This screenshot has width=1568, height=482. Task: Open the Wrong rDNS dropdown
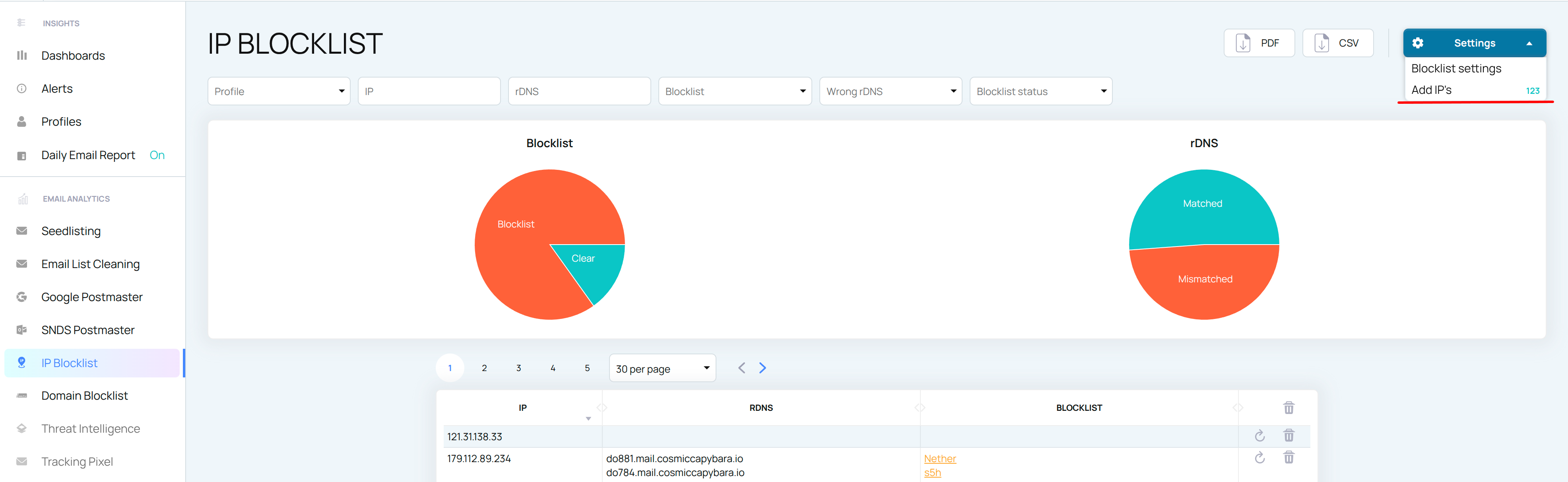(x=891, y=91)
